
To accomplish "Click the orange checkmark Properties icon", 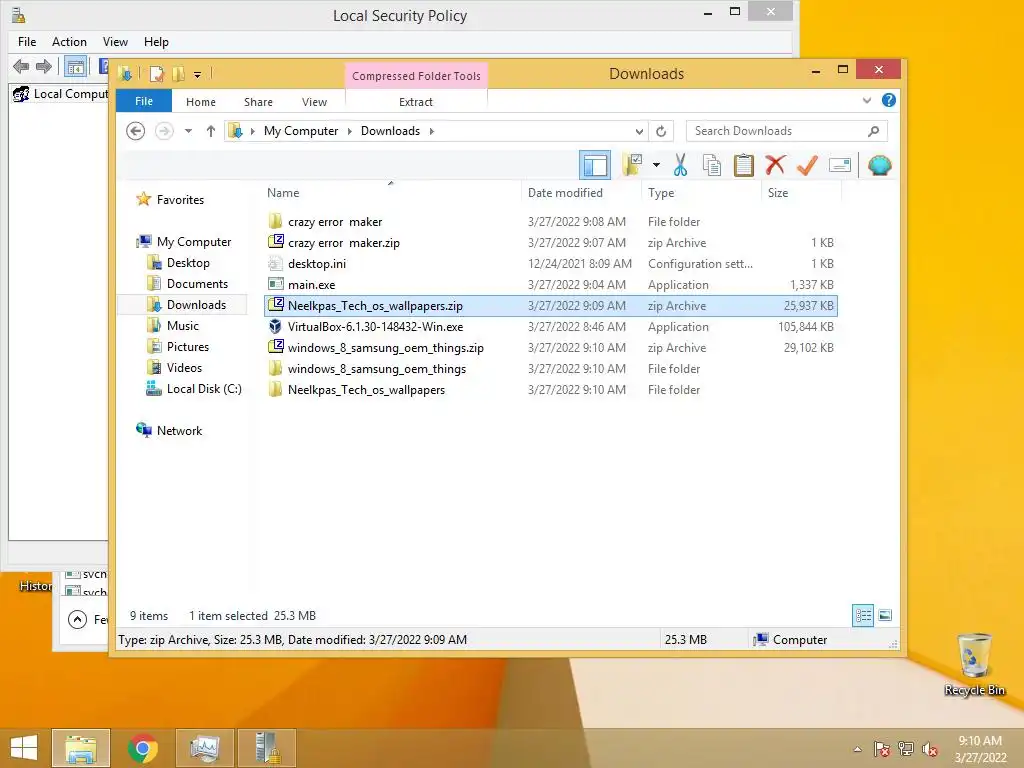I will click(807, 165).
